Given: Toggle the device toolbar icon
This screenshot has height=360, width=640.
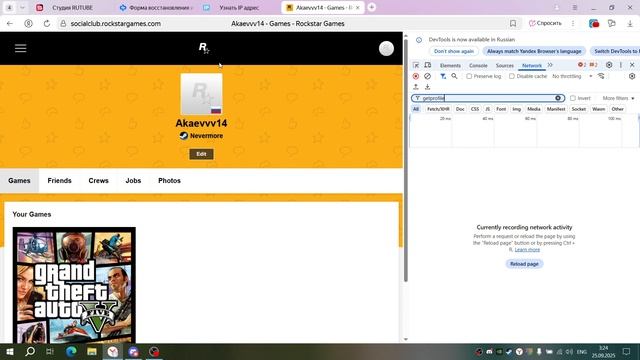Looking at the screenshot, I should point(427,65).
